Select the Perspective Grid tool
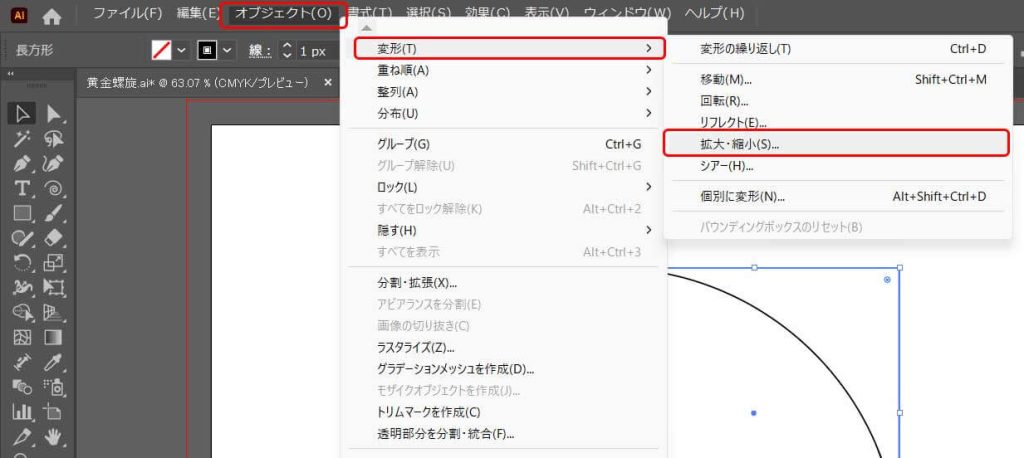Image resolution: width=1024 pixels, height=458 pixels. click(x=54, y=312)
